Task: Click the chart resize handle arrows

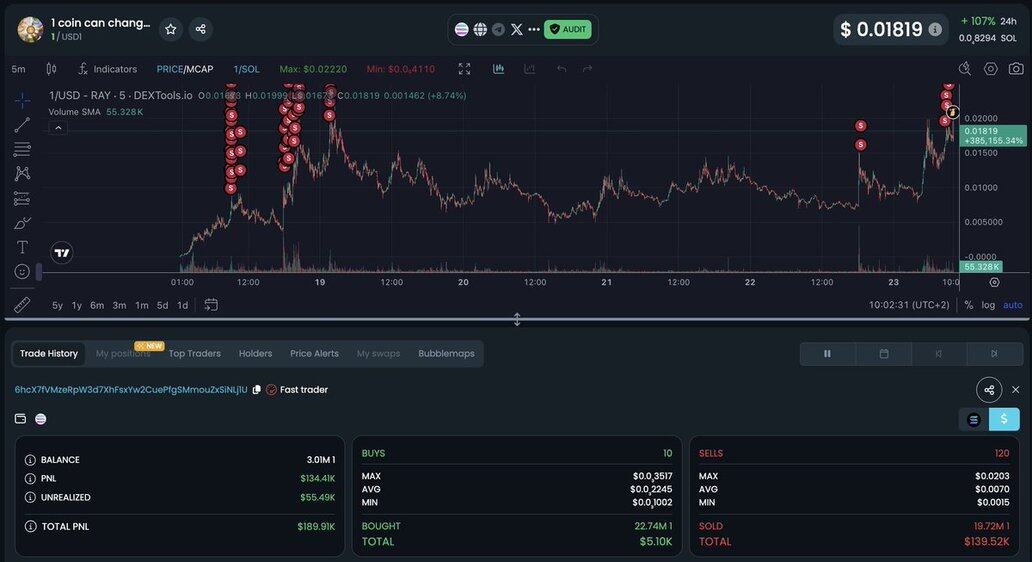Action: click(517, 319)
